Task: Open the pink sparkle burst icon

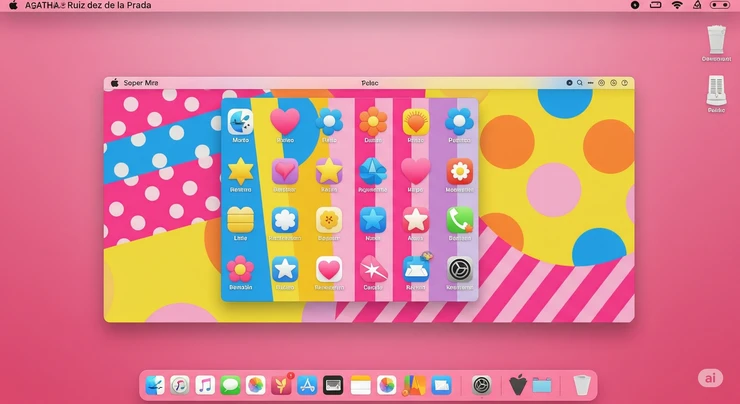Action: 373,269
